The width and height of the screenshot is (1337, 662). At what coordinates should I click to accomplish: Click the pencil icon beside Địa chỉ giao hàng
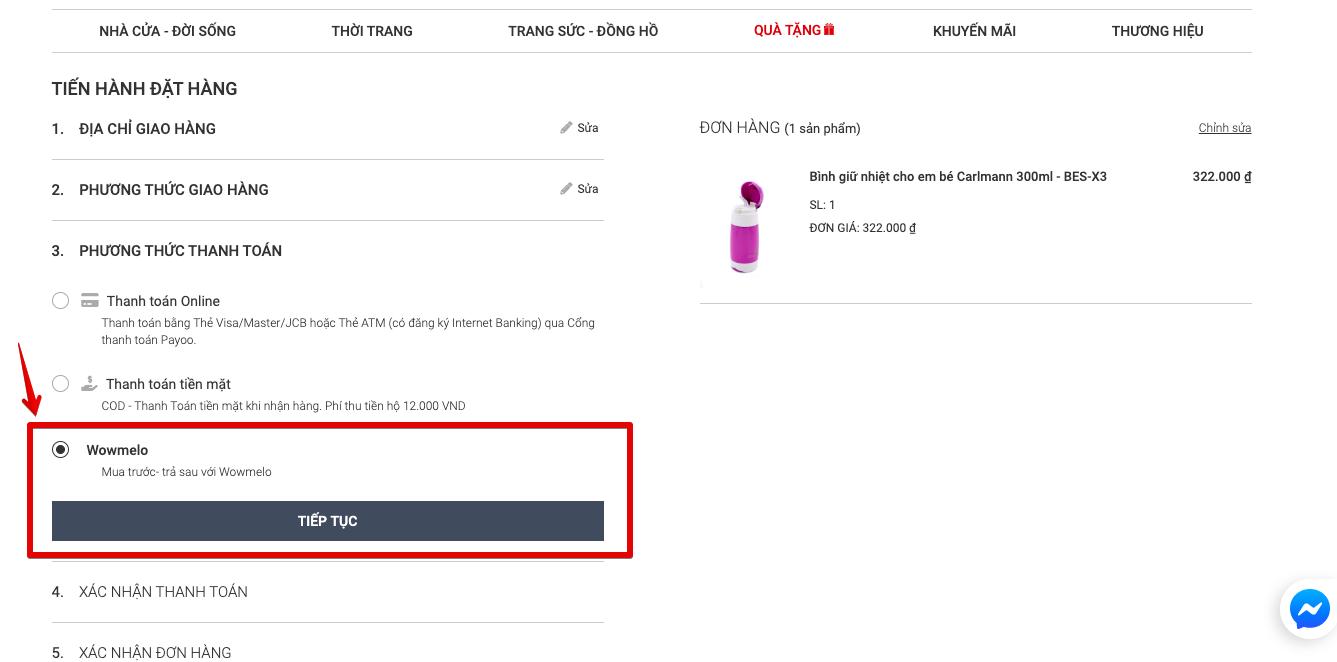coord(566,128)
